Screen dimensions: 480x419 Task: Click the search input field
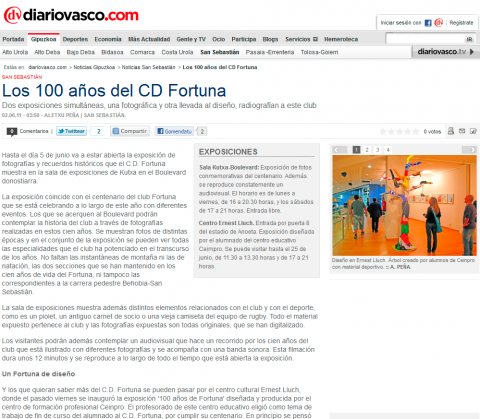pos(425,39)
